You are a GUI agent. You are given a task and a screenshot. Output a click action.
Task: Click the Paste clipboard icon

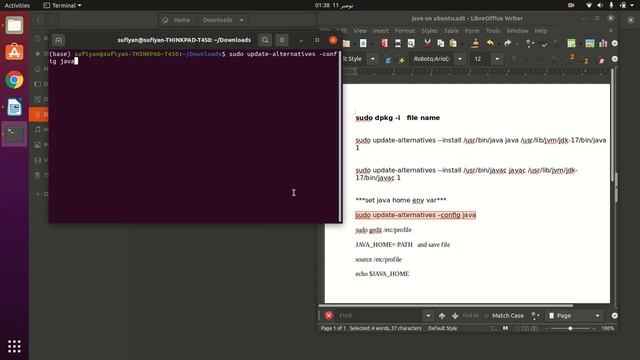453,43
